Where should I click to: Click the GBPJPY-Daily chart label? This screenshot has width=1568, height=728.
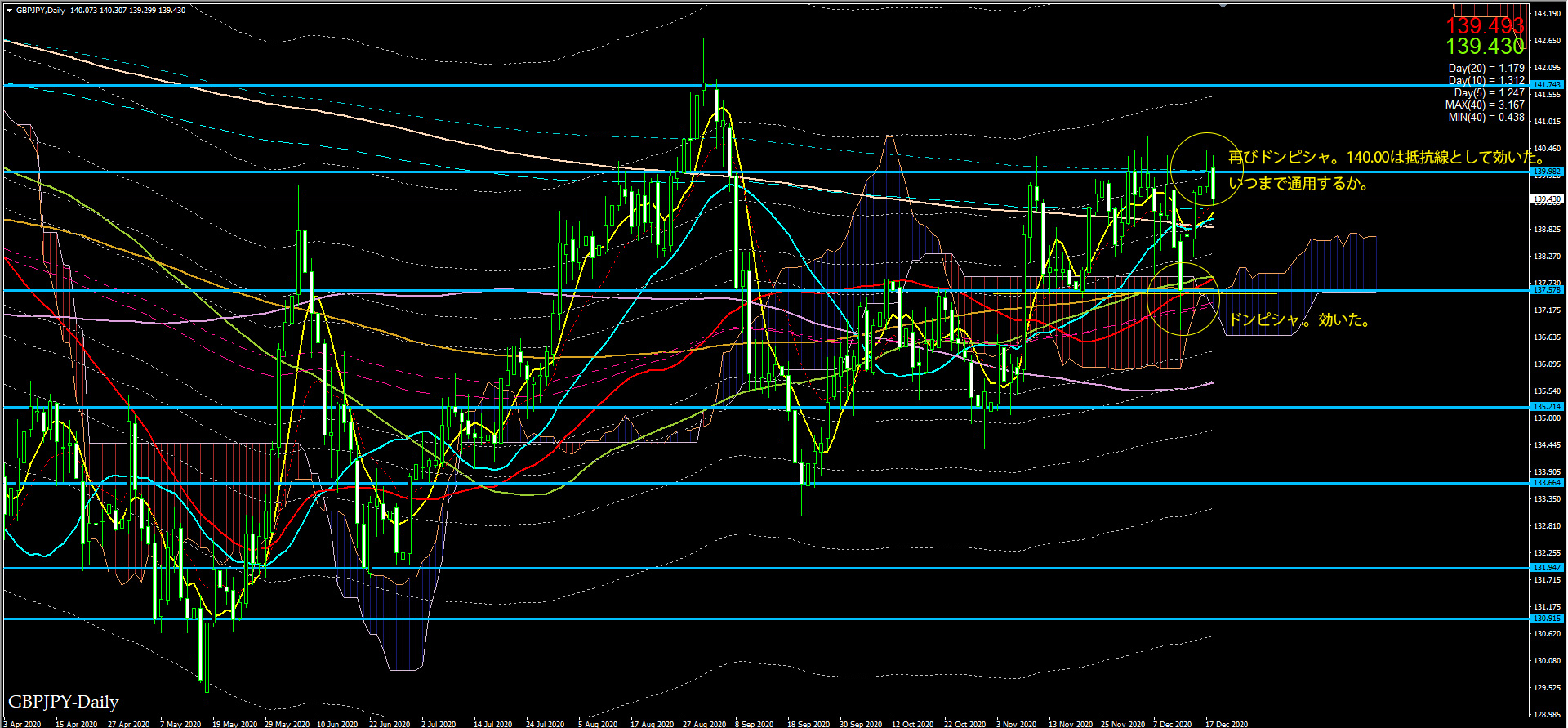(64, 703)
